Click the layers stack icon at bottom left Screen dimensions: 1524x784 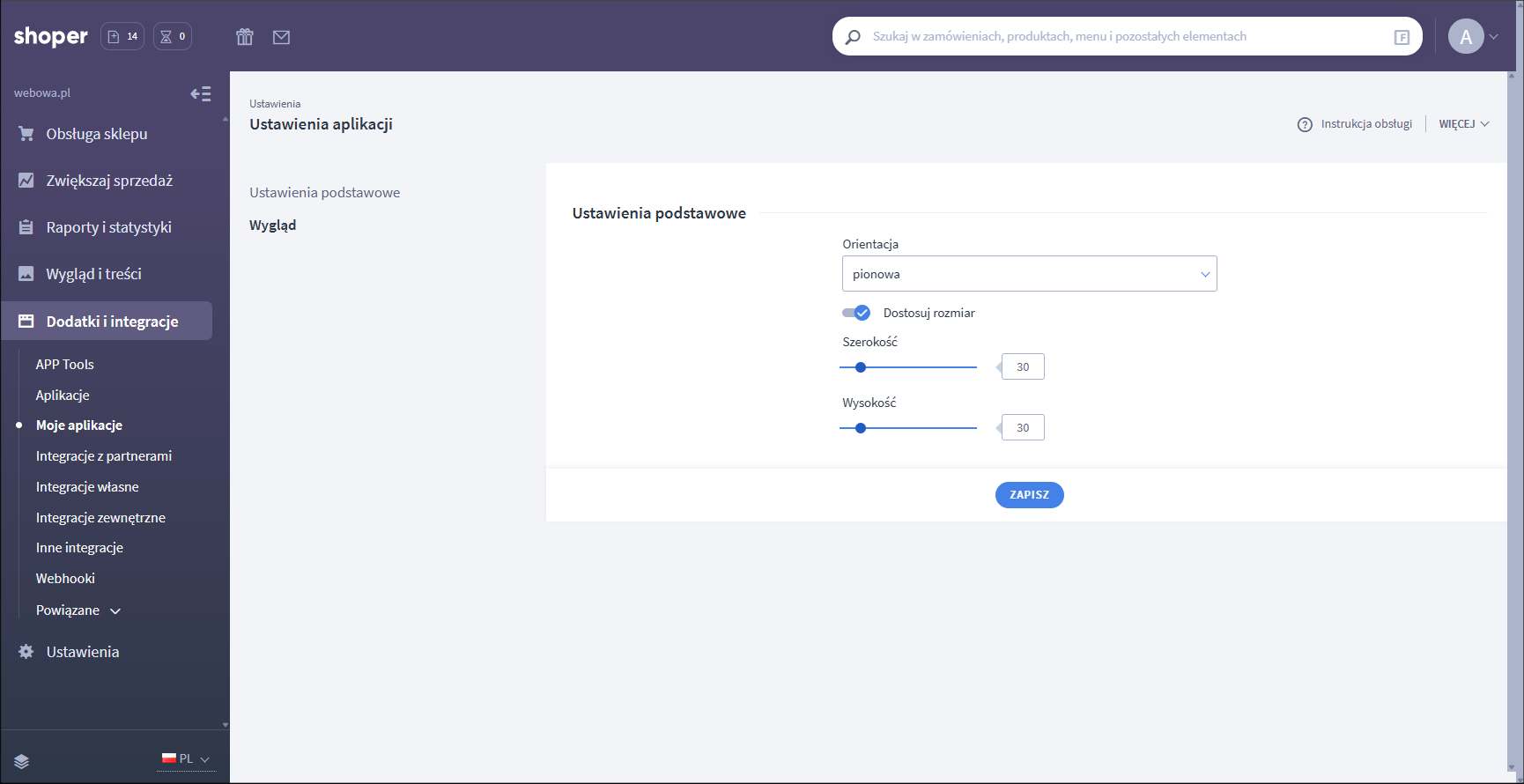pos(22,761)
